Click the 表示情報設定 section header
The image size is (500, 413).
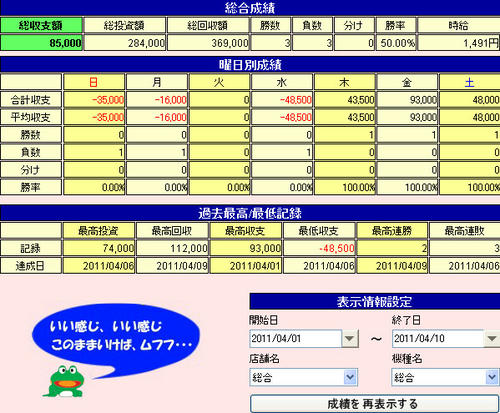(375, 301)
